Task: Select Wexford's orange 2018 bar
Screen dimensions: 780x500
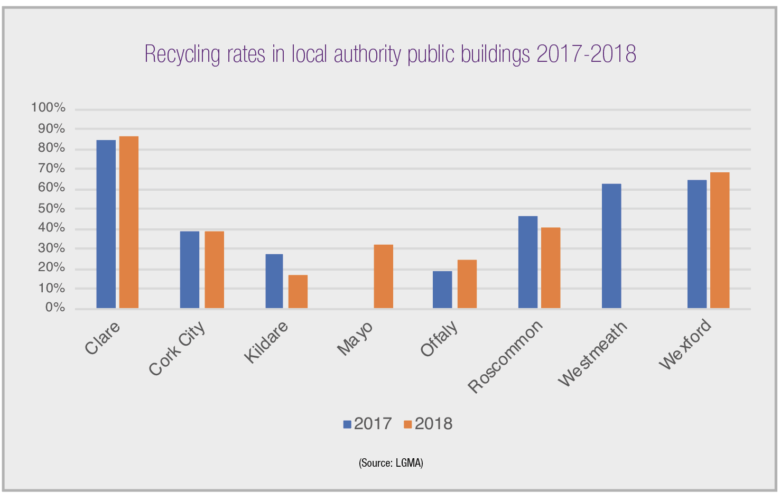Action: [720, 240]
